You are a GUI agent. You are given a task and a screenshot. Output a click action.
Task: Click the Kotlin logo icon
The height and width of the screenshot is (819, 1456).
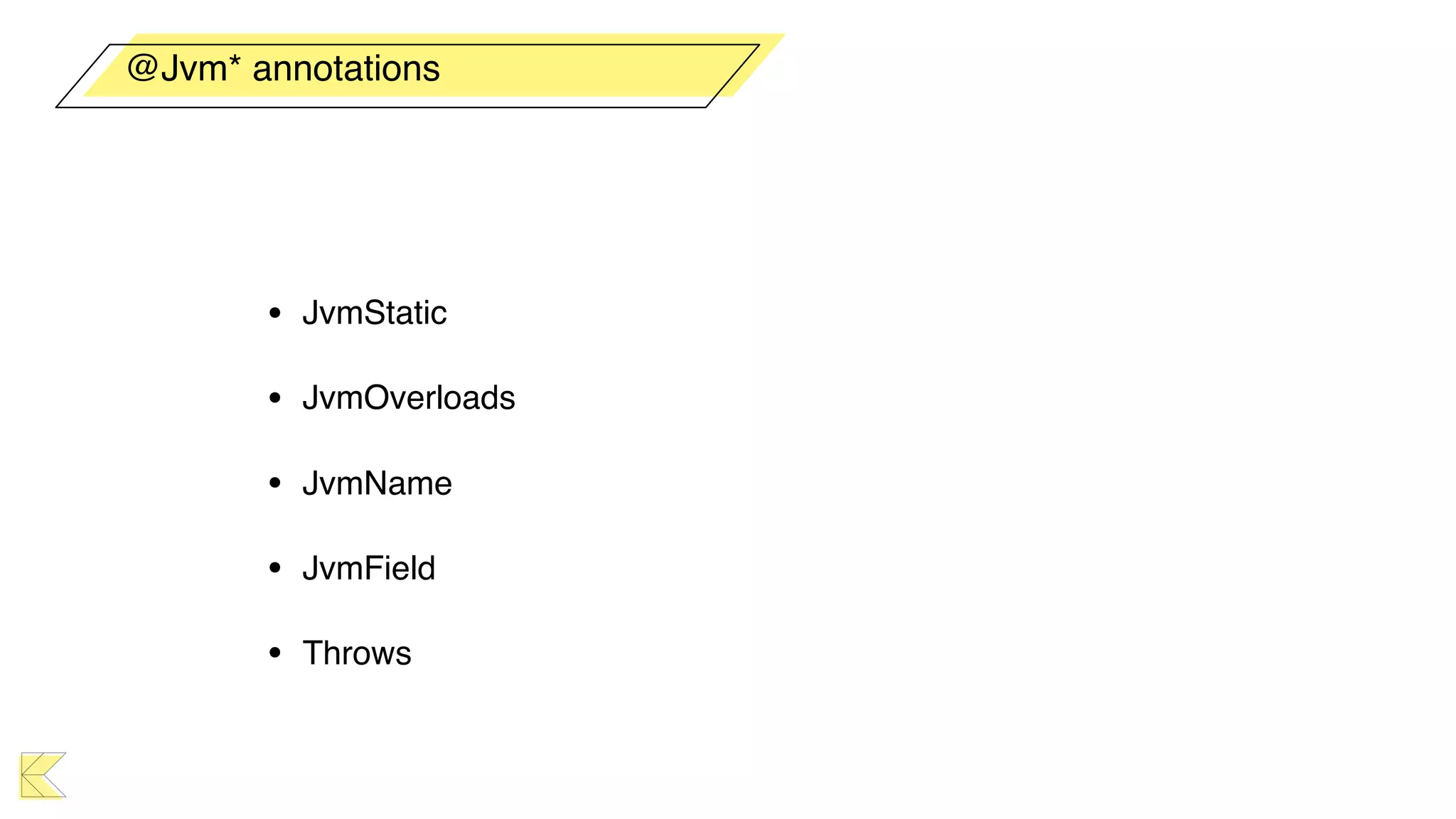(43, 775)
